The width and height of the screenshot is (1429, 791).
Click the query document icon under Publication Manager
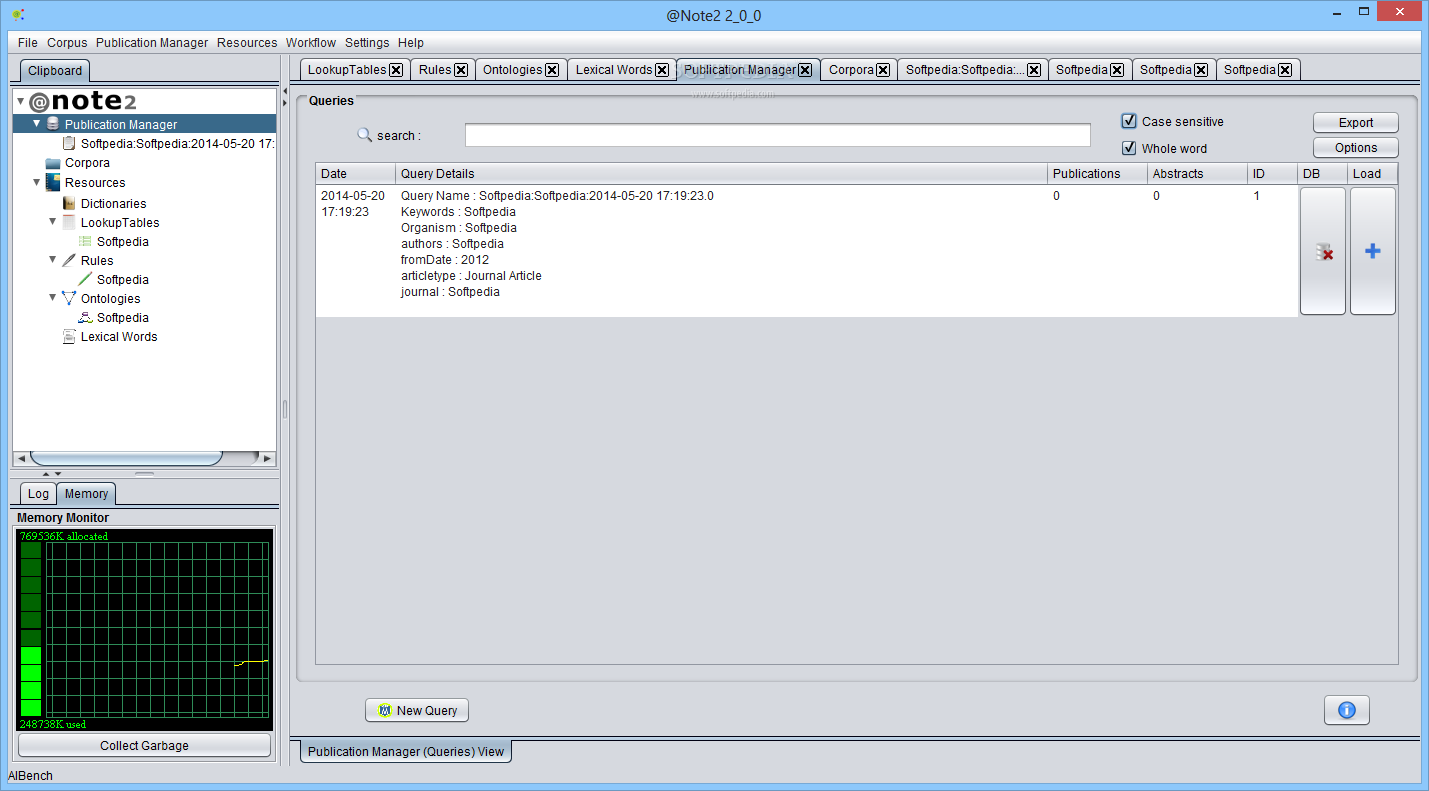click(x=69, y=143)
